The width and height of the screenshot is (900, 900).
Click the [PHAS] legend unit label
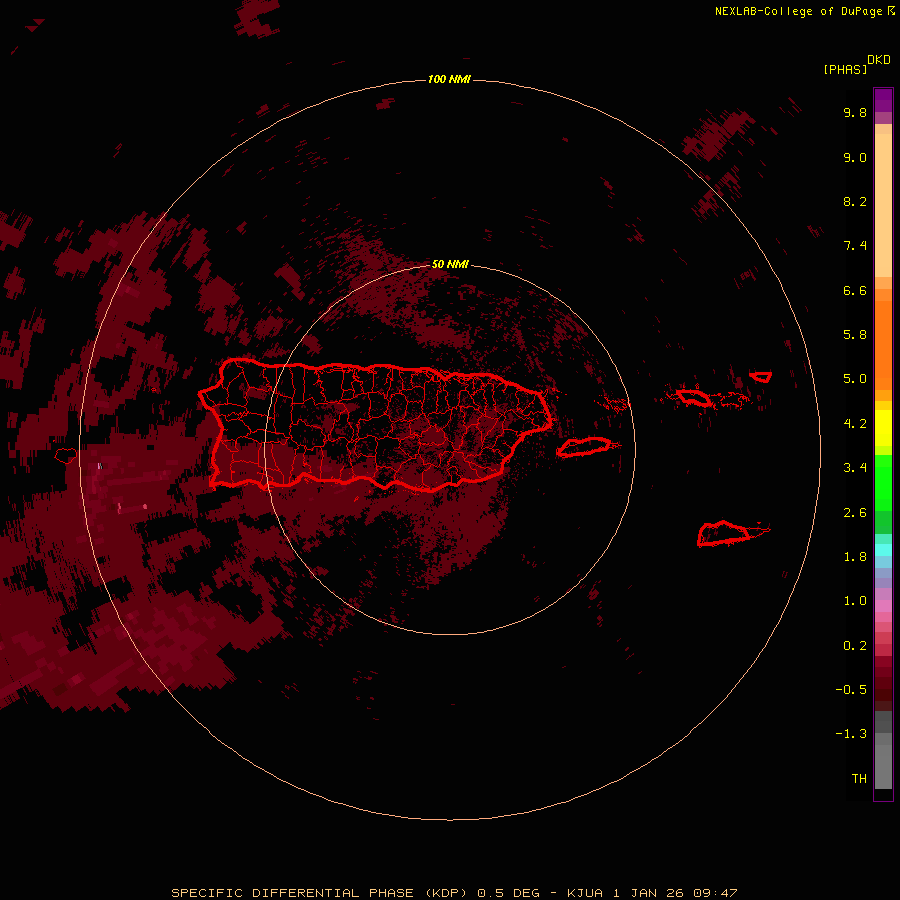point(845,69)
